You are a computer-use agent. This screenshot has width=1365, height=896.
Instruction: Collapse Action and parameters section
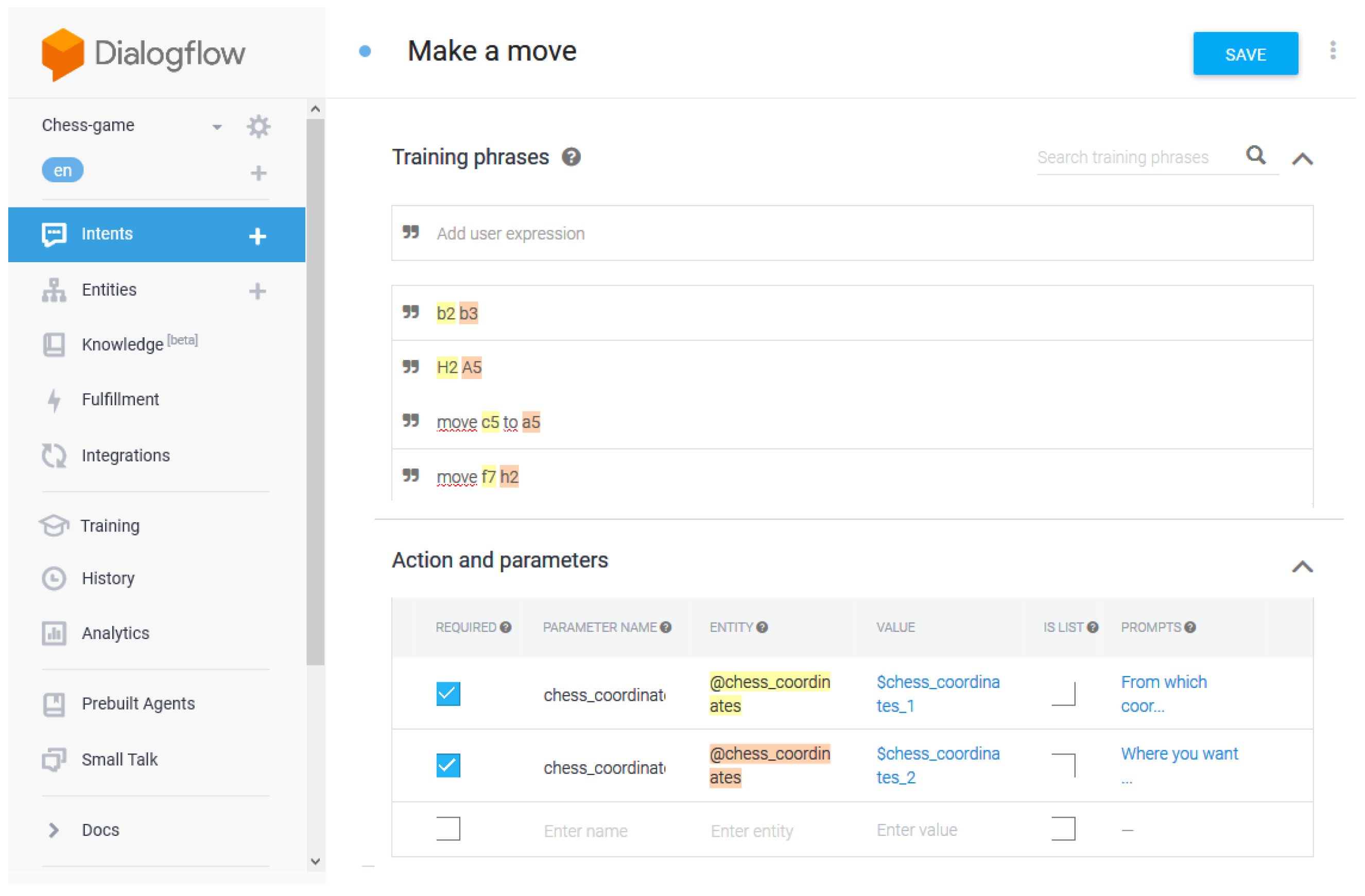pyautogui.click(x=1303, y=567)
